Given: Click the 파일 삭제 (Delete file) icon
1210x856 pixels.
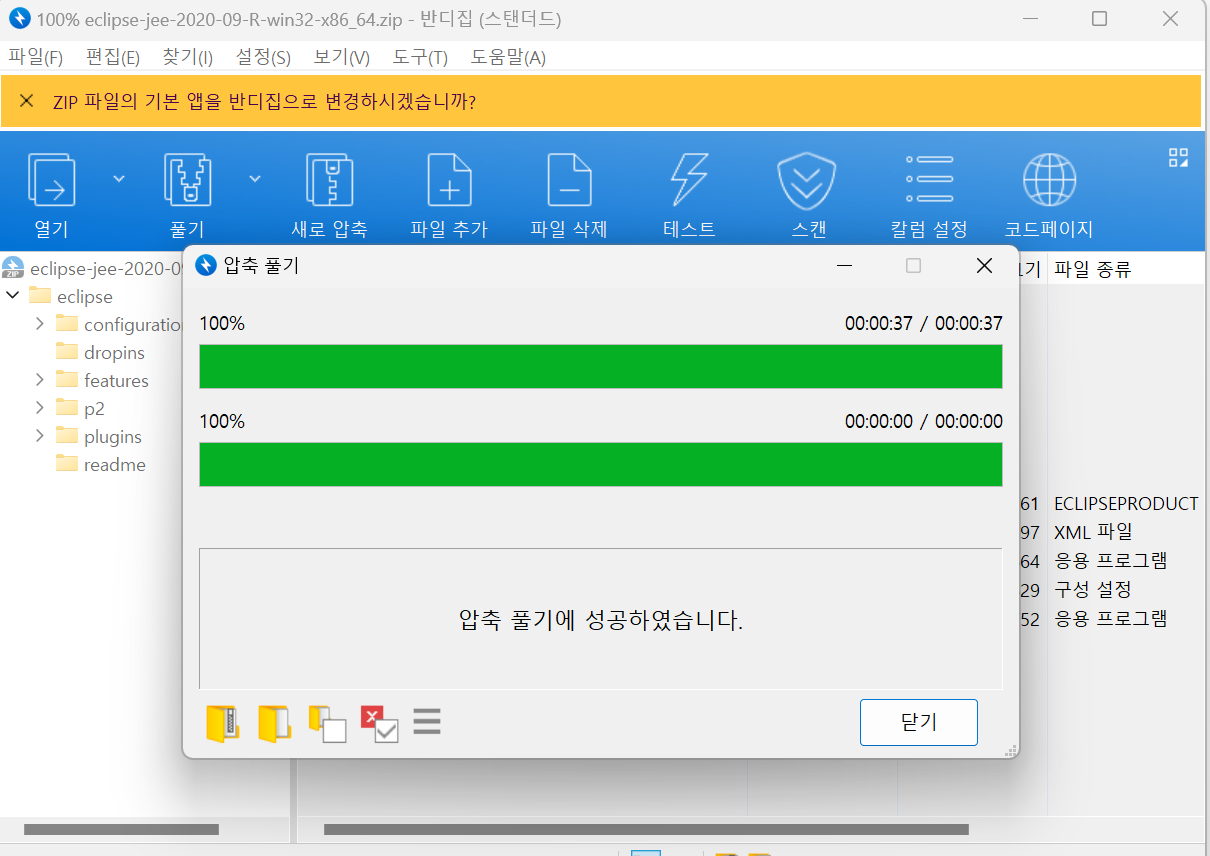Looking at the screenshot, I should 569,180.
